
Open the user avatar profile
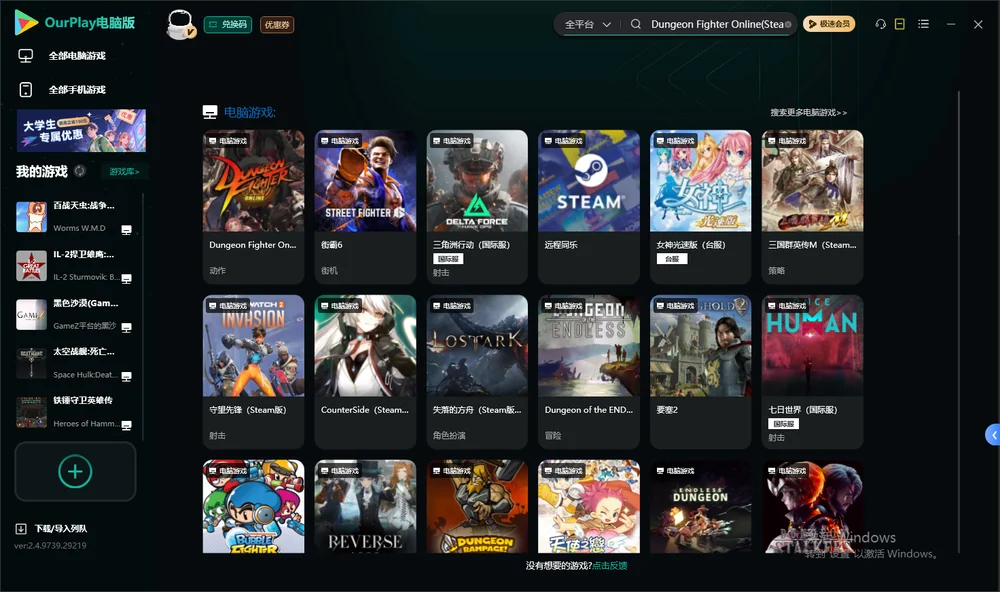coord(180,24)
